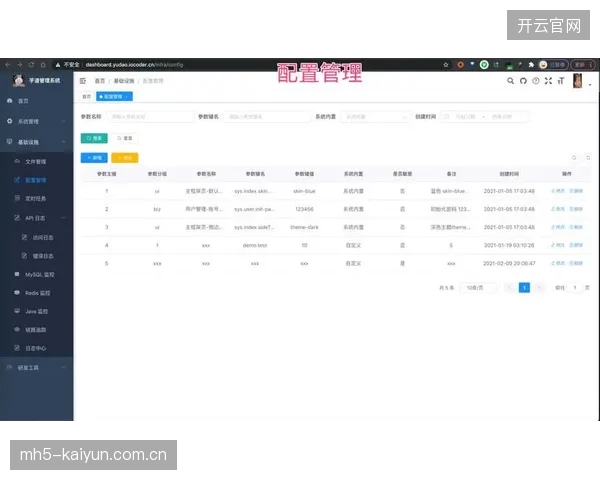Click 基础设施 in the breadcrumb
Viewport: 600px width, 480px height.
124,81
